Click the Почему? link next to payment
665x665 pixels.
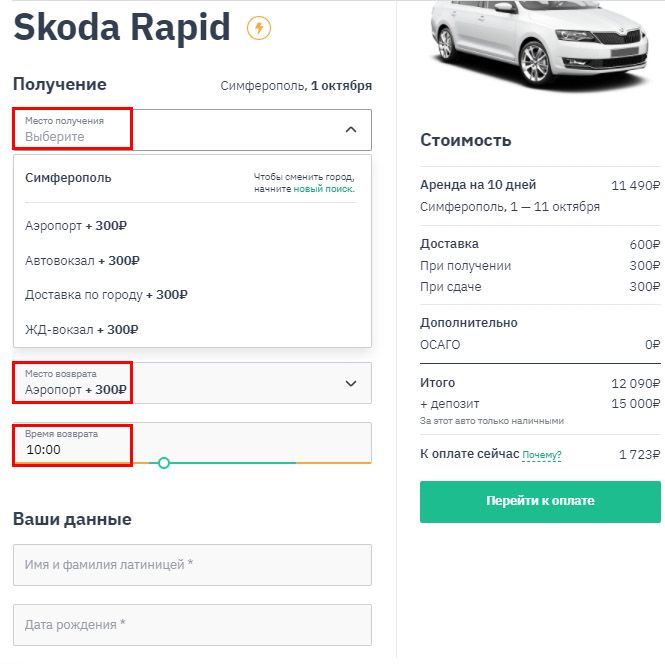coord(541,455)
